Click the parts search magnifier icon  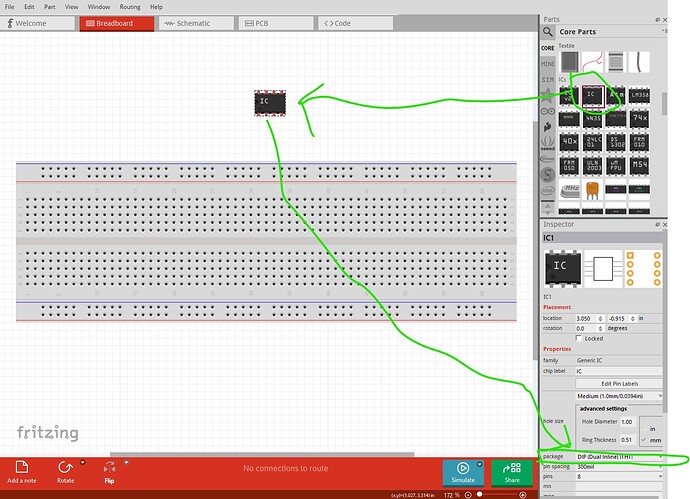[548, 32]
